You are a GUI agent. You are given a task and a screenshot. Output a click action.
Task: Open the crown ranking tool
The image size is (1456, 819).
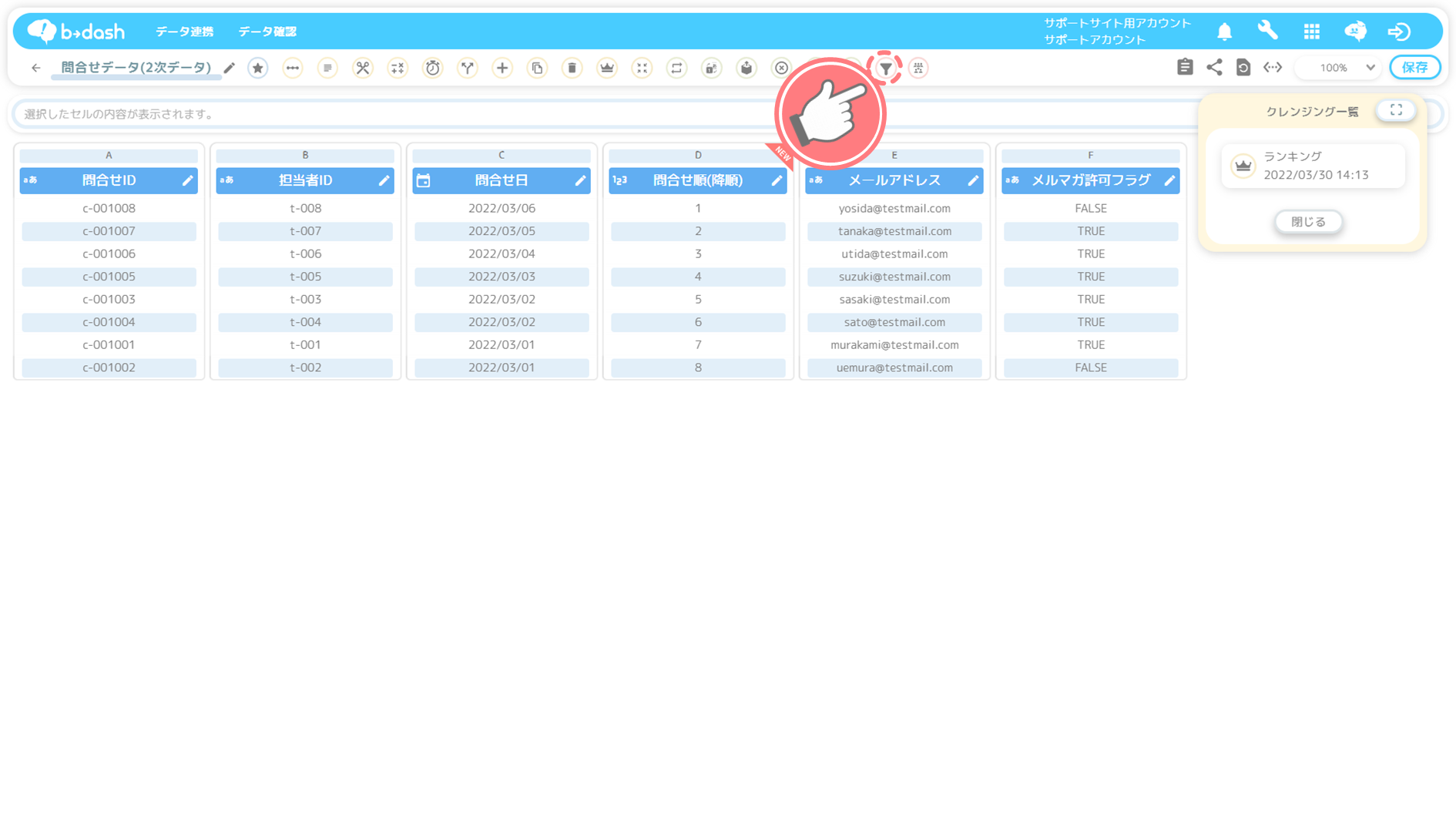tap(607, 68)
